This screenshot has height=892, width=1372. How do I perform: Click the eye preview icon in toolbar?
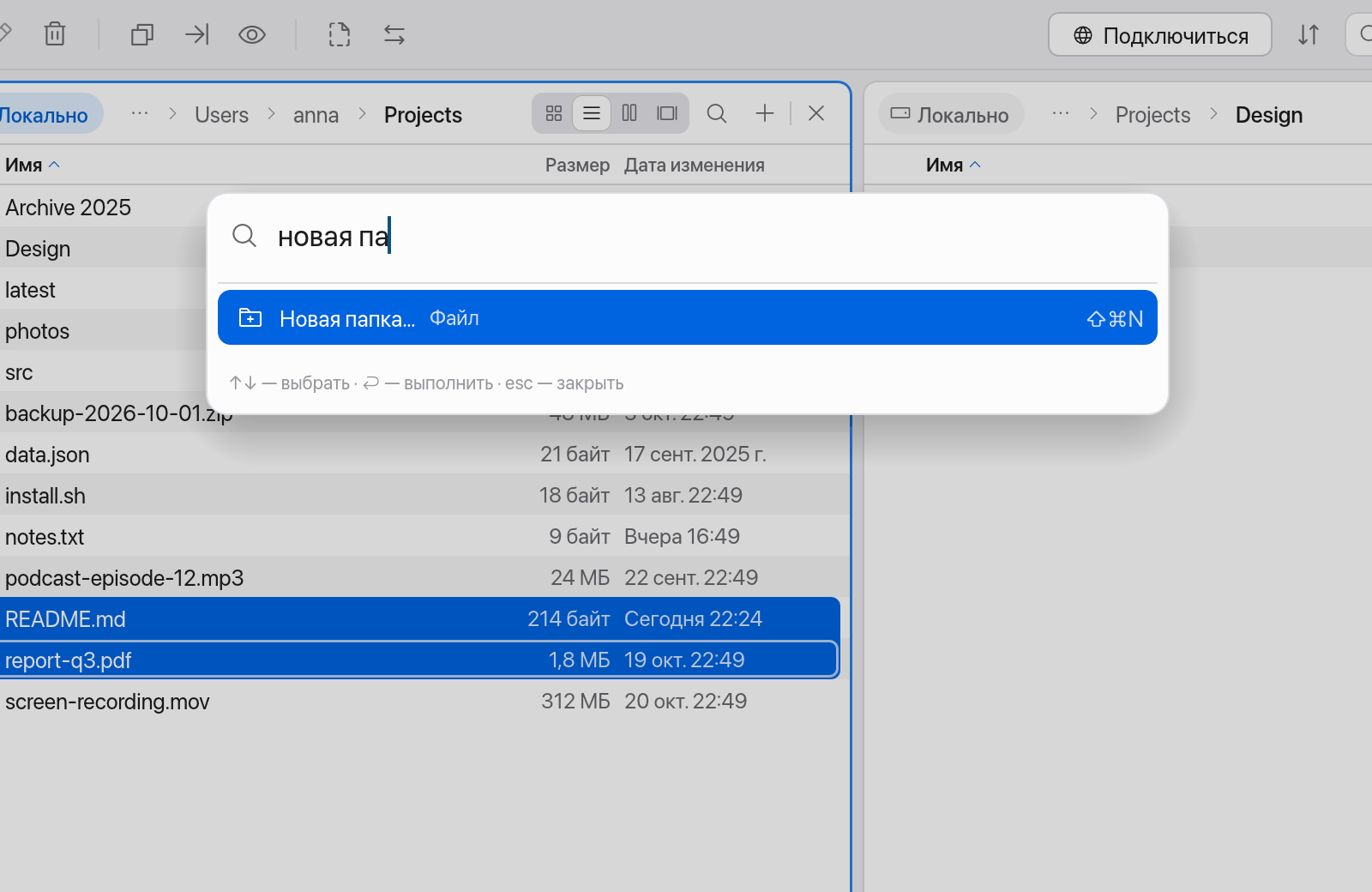click(x=252, y=34)
